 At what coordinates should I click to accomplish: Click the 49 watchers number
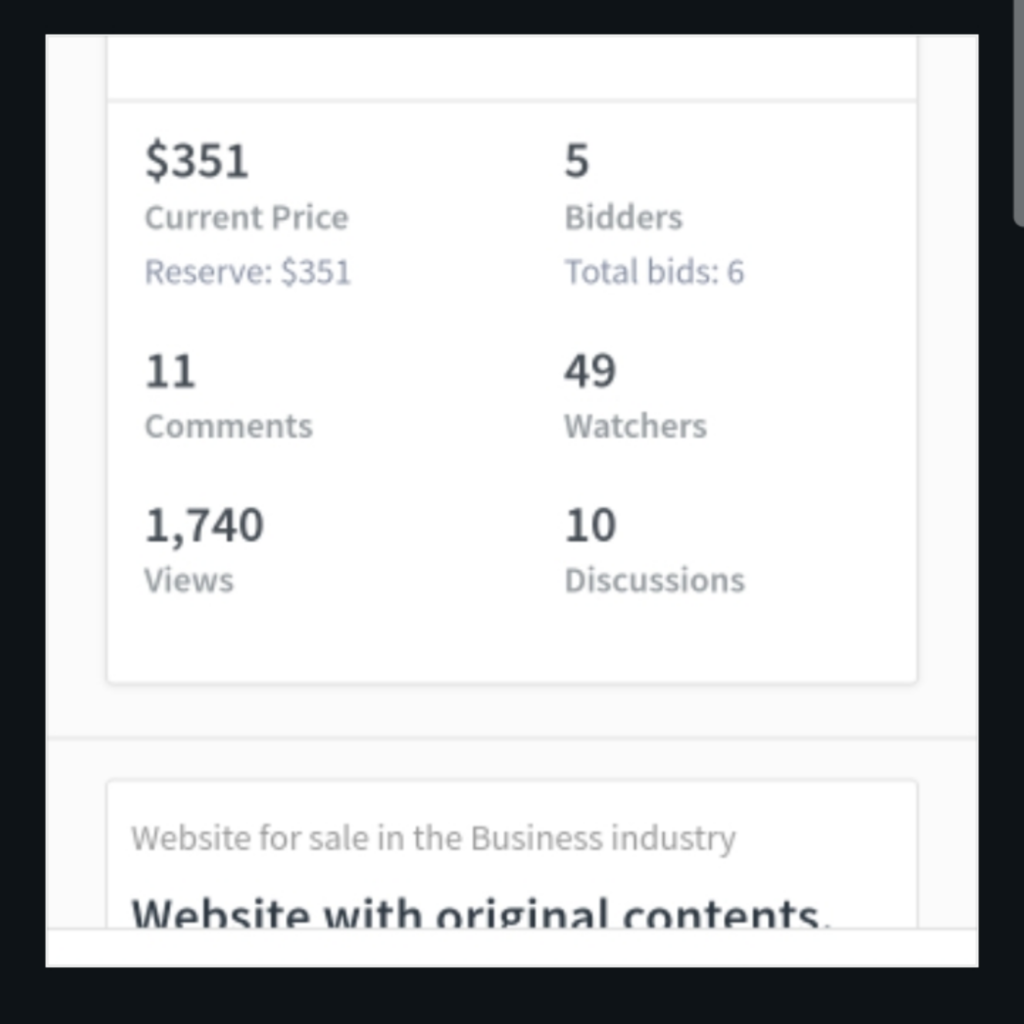590,372
